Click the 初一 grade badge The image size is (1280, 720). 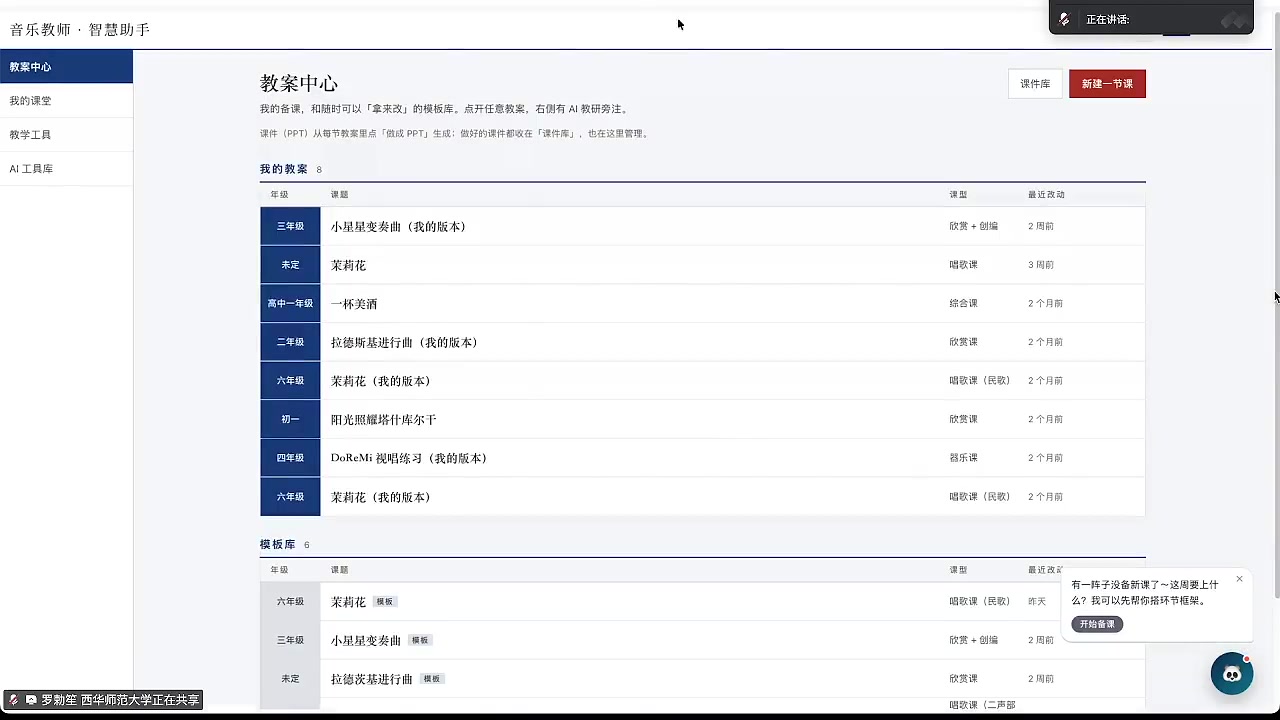pyautogui.click(x=290, y=419)
